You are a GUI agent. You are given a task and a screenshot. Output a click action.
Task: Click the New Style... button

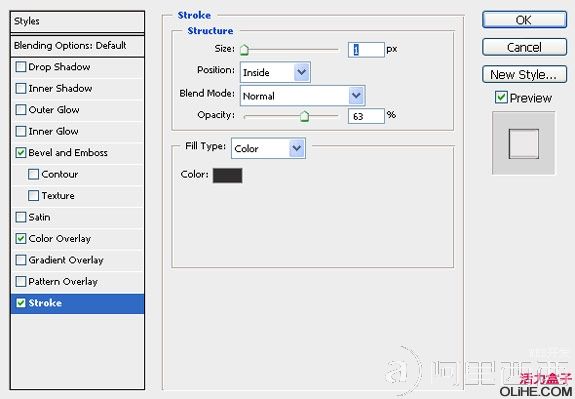click(524, 74)
